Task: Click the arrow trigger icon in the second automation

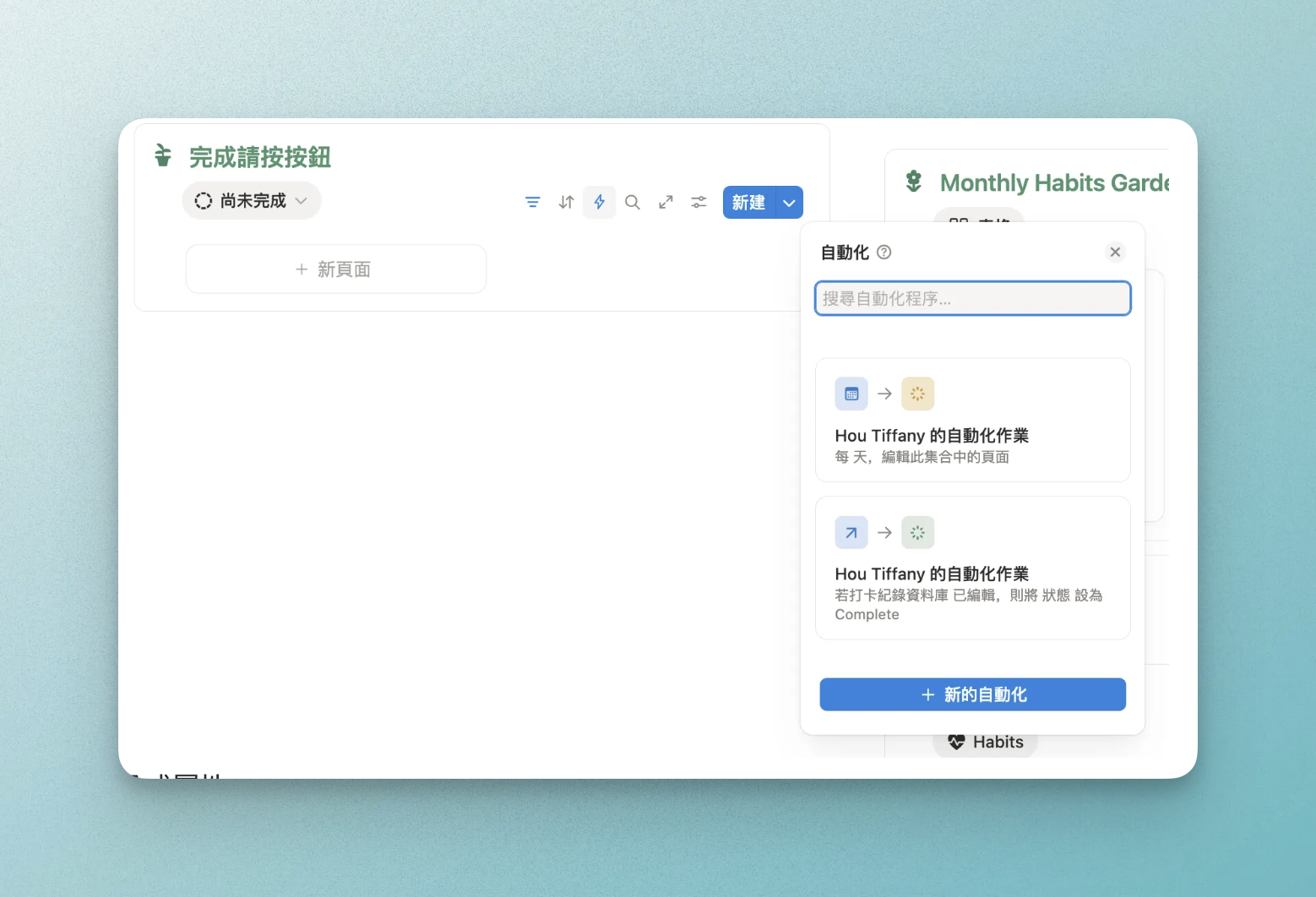Action: tap(851, 533)
